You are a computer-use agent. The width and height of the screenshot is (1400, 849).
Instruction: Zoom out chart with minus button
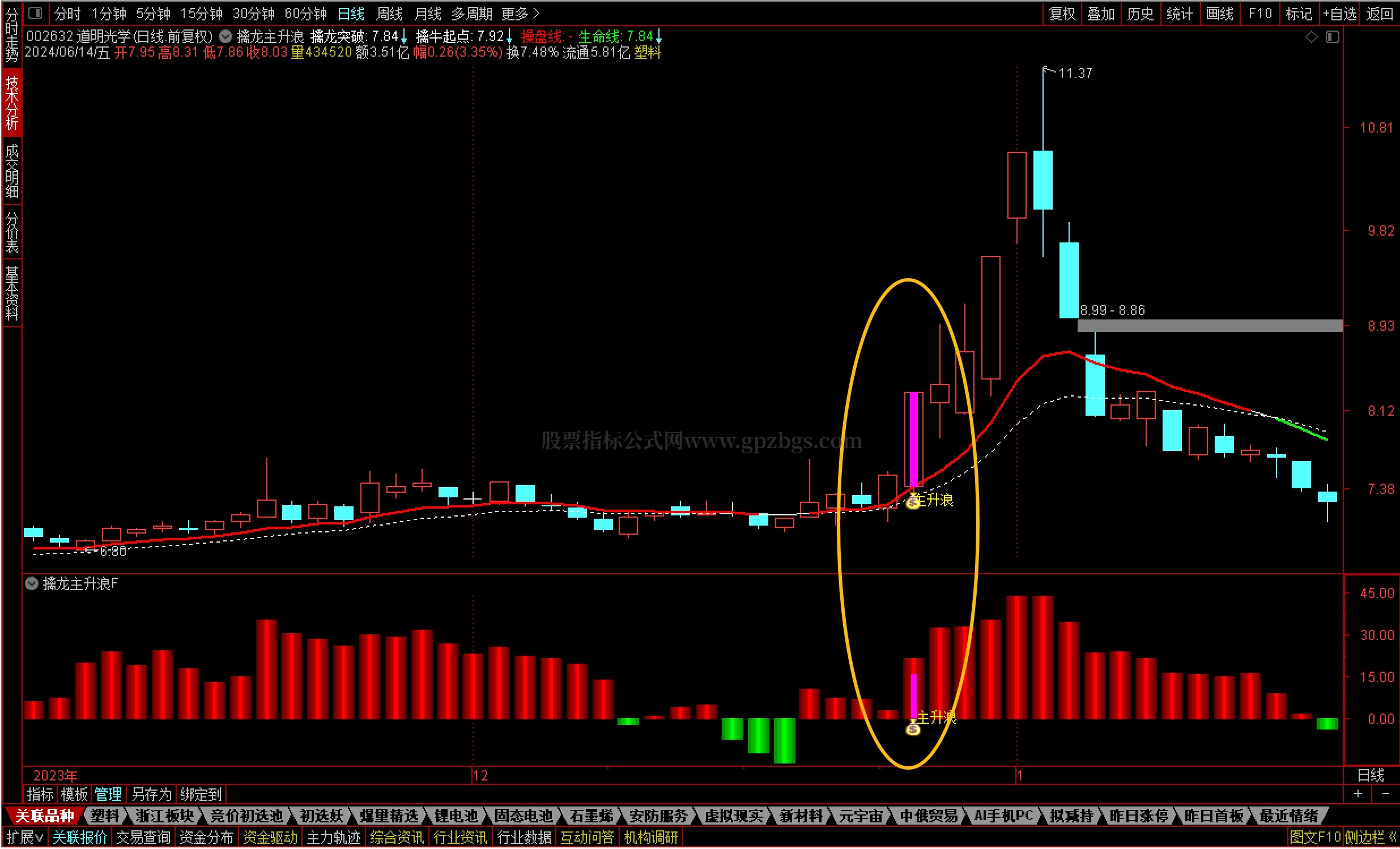1385,793
